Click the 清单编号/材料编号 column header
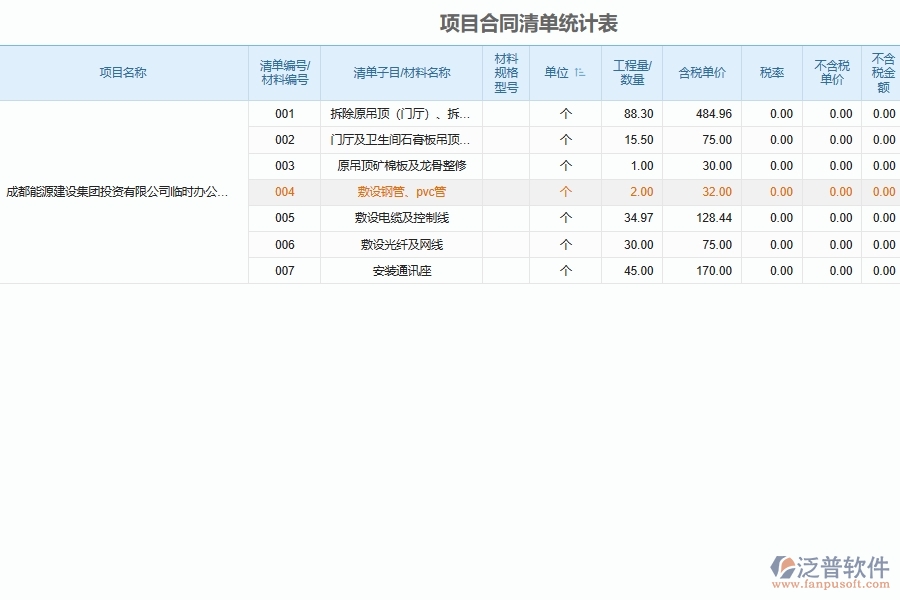 [285, 72]
